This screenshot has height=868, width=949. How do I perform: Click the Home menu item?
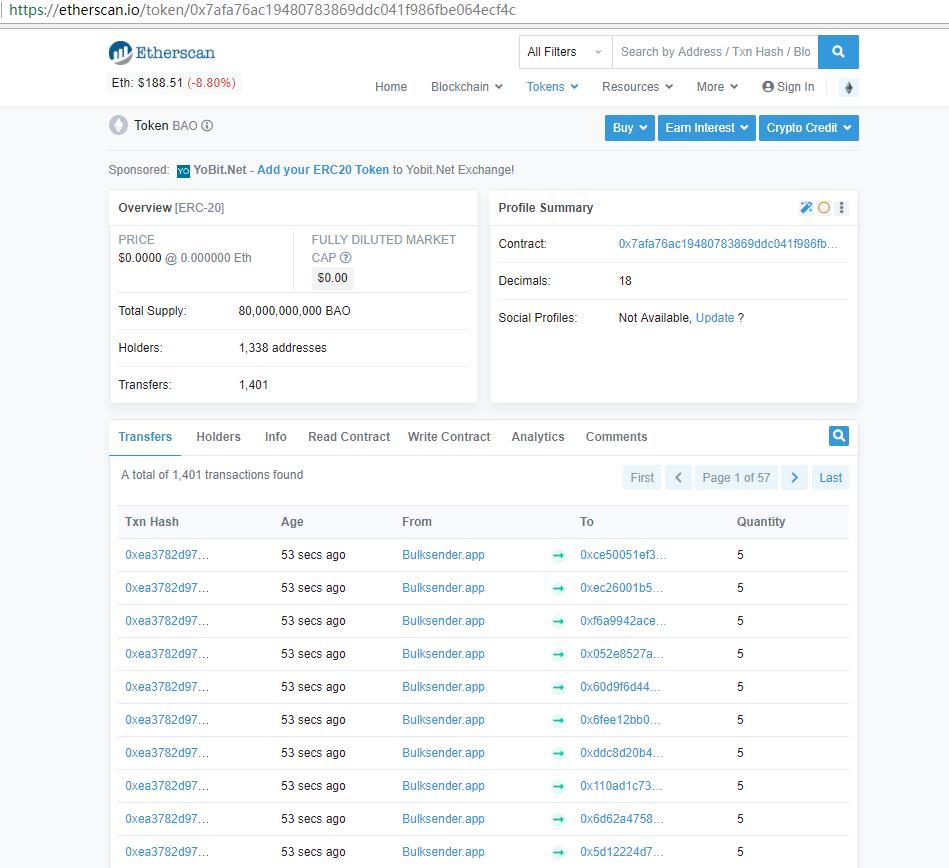(391, 87)
